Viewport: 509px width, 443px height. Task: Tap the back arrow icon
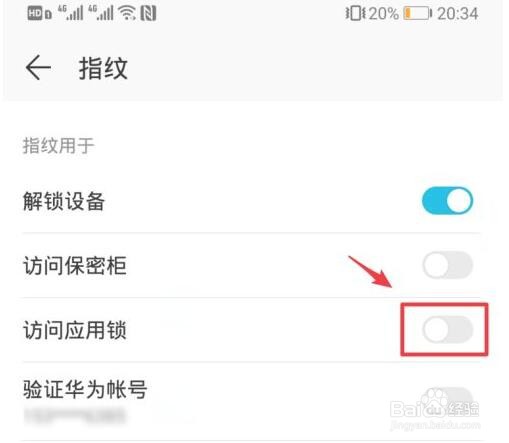pos(38,68)
